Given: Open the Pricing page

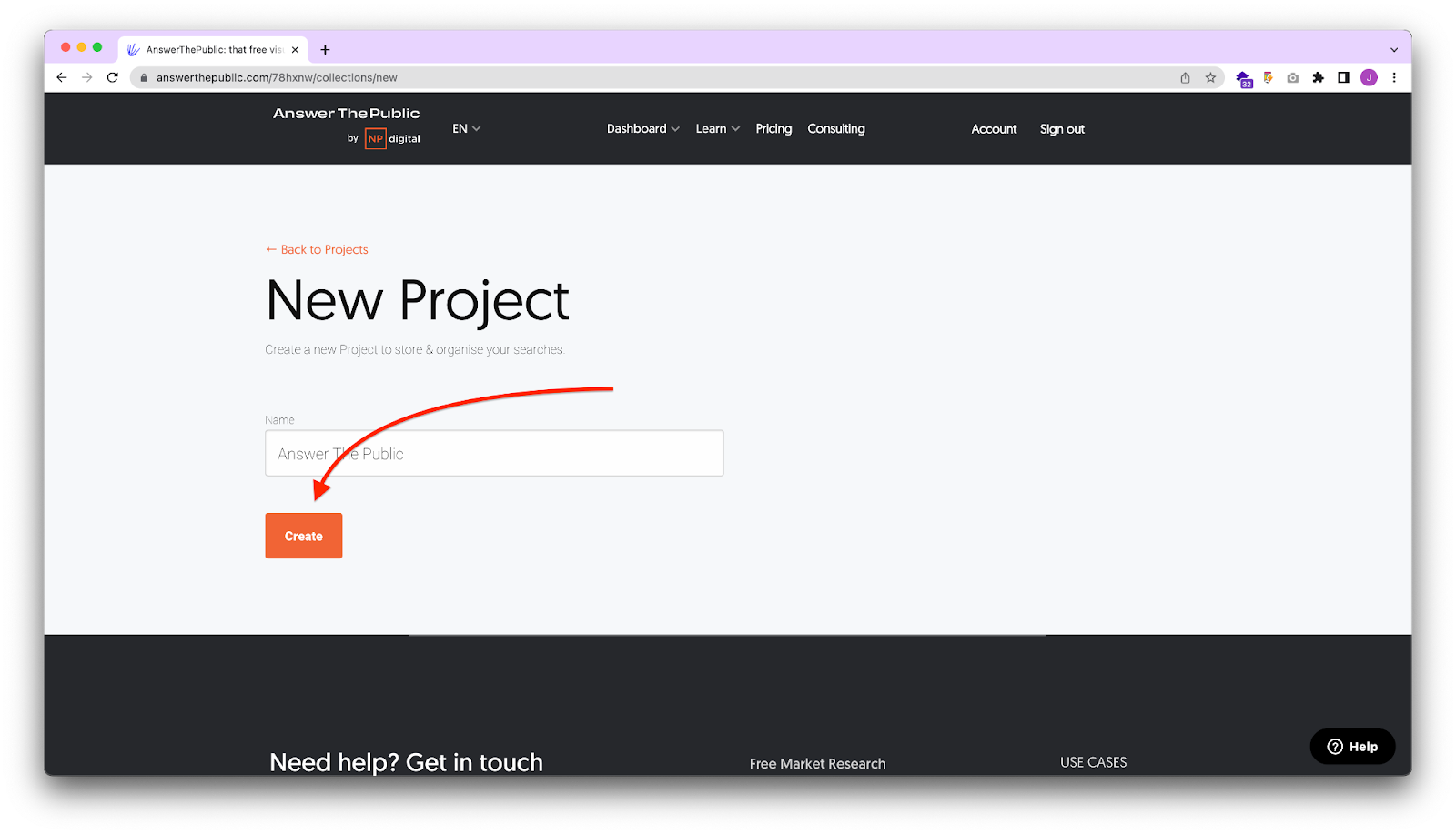Looking at the screenshot, I should 773,129.
